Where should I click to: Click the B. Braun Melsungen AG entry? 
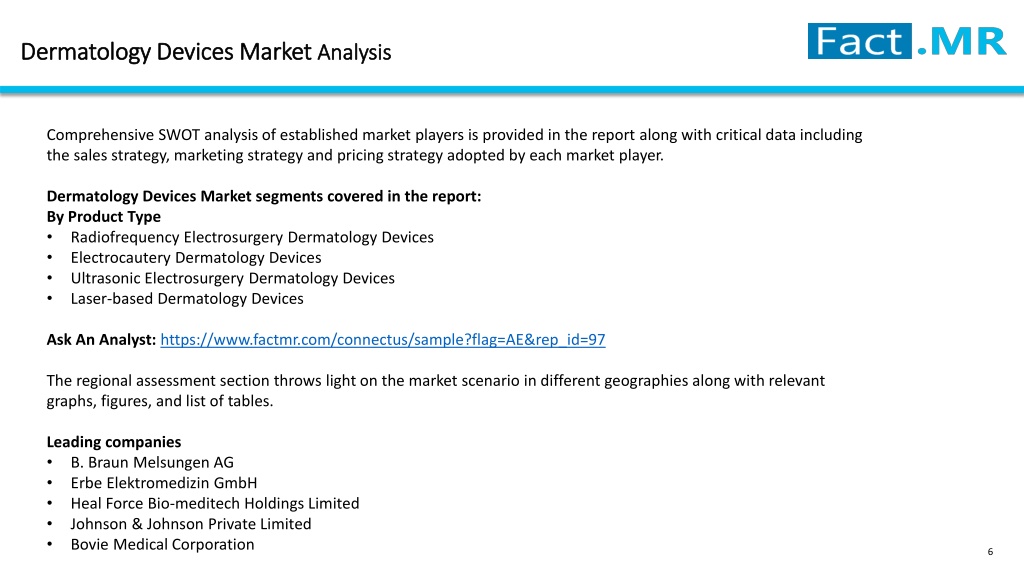pyautogui.click(x=152, y=462)
